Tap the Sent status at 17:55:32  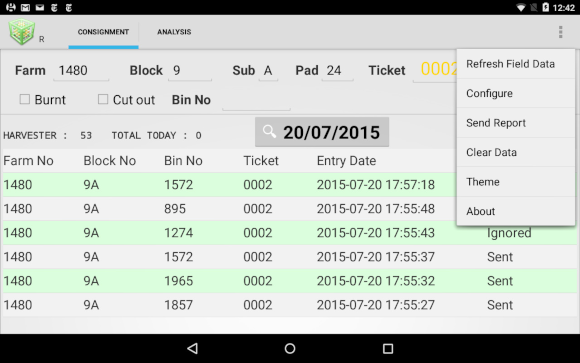tap(500, 281)
